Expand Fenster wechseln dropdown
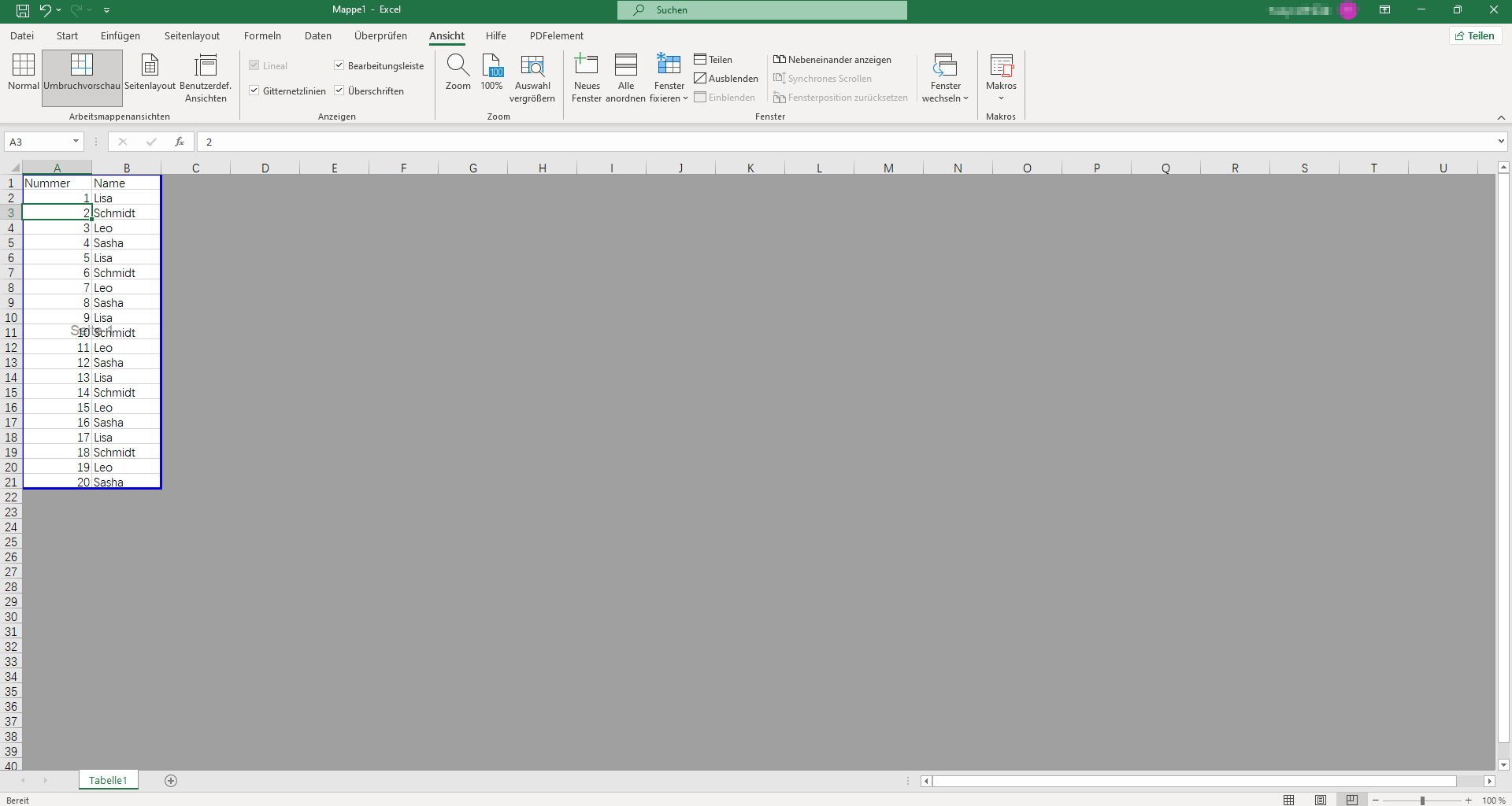This screenshot has height=806, width=1512. 965,98
